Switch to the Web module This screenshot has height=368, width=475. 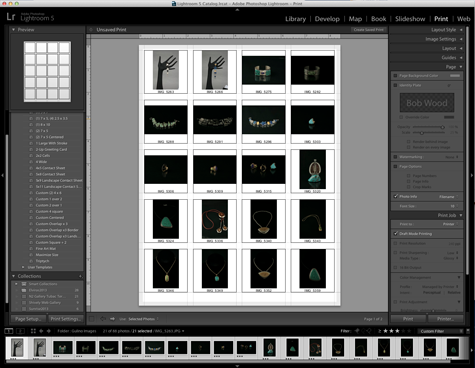tap(463, 19)
